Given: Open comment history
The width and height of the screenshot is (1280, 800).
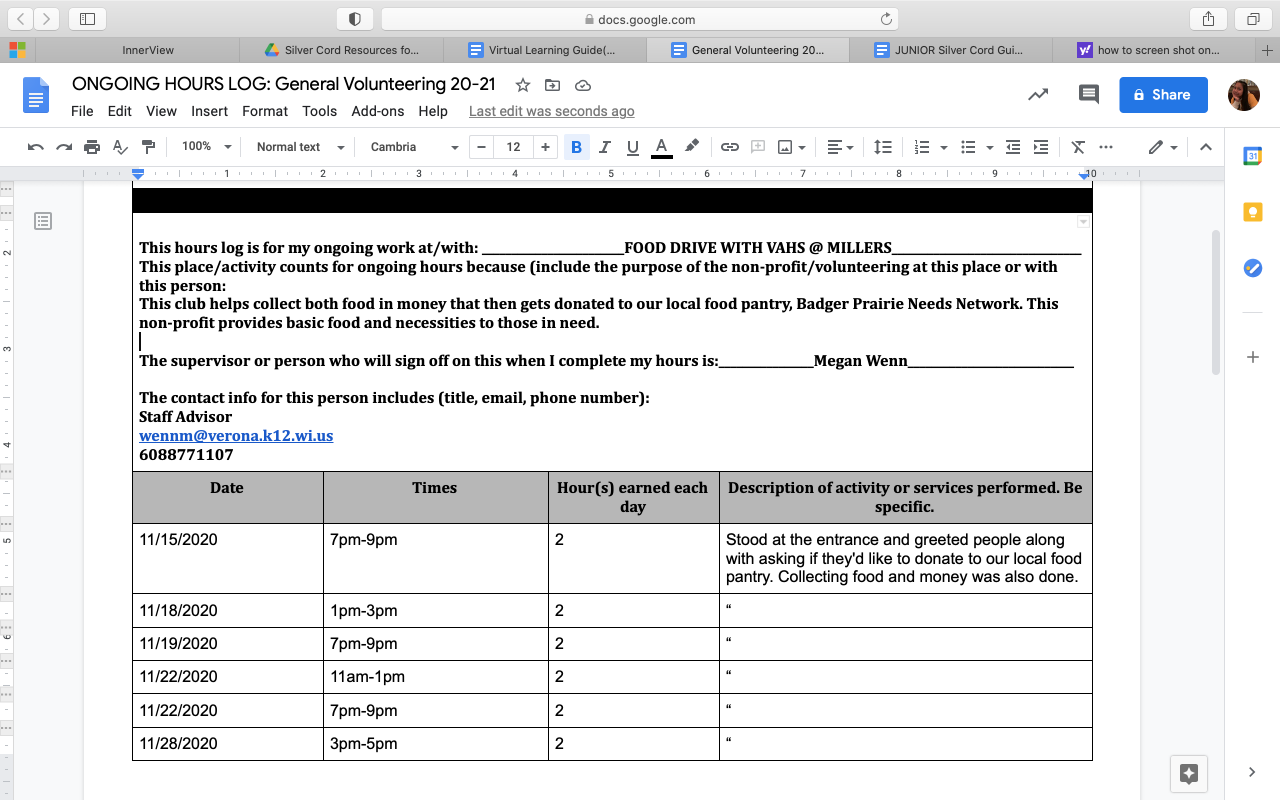Looking at the screenshot, I should [x=1089, y=95].
